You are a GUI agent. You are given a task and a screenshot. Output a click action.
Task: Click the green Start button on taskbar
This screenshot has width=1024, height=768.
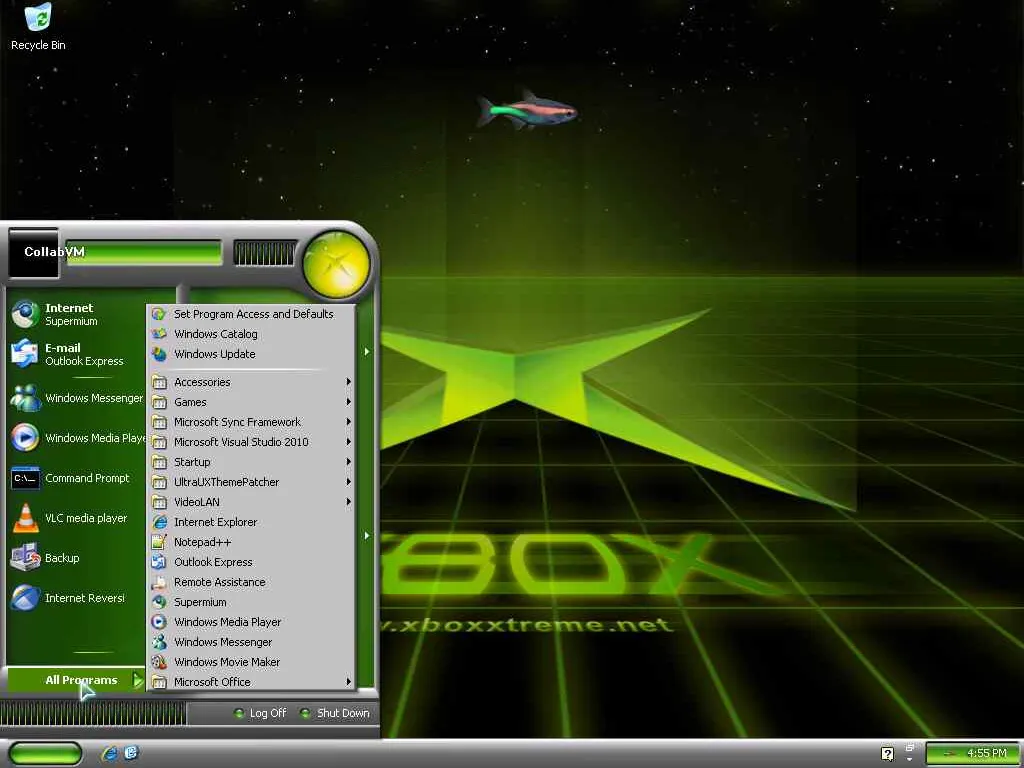coord(45,754)
